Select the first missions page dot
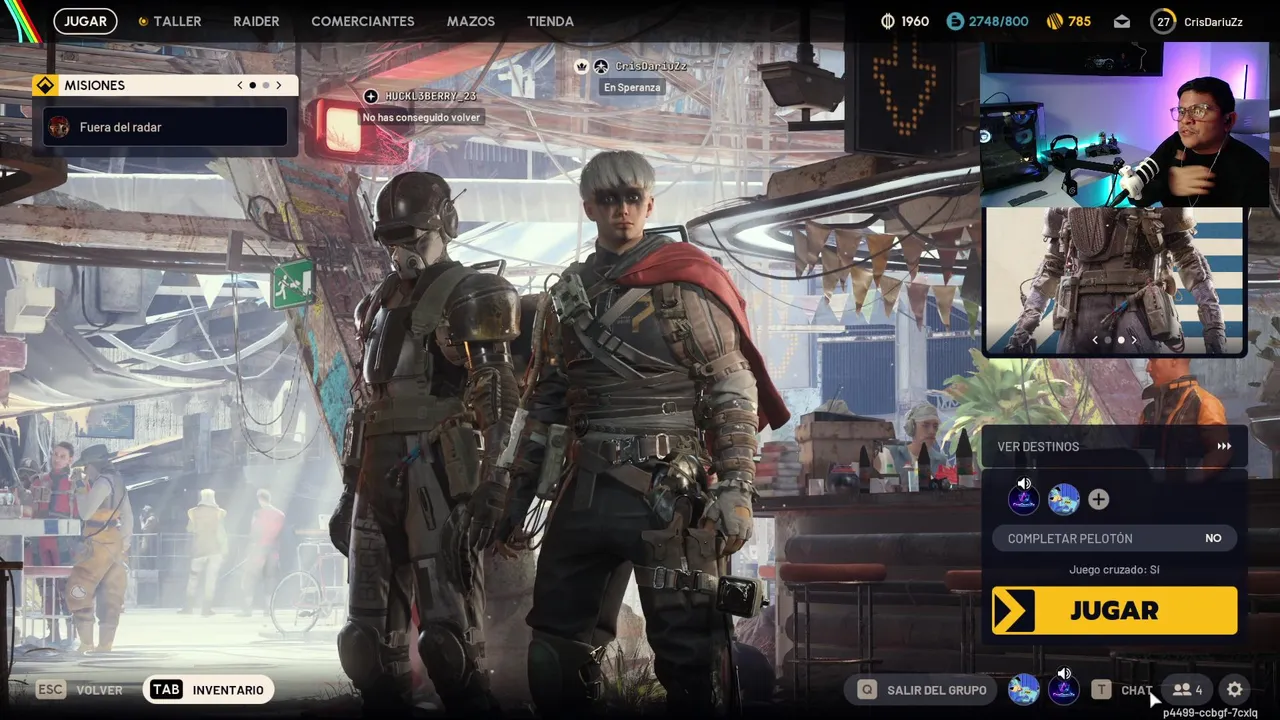 (252, 85)
